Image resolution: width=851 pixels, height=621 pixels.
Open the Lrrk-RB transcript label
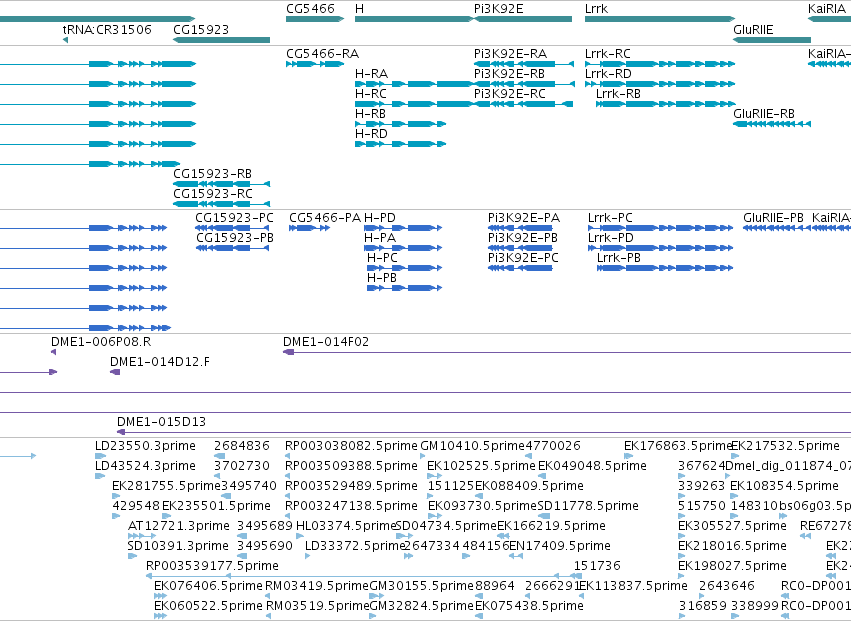pyautogui.click(x=618, y=94)
